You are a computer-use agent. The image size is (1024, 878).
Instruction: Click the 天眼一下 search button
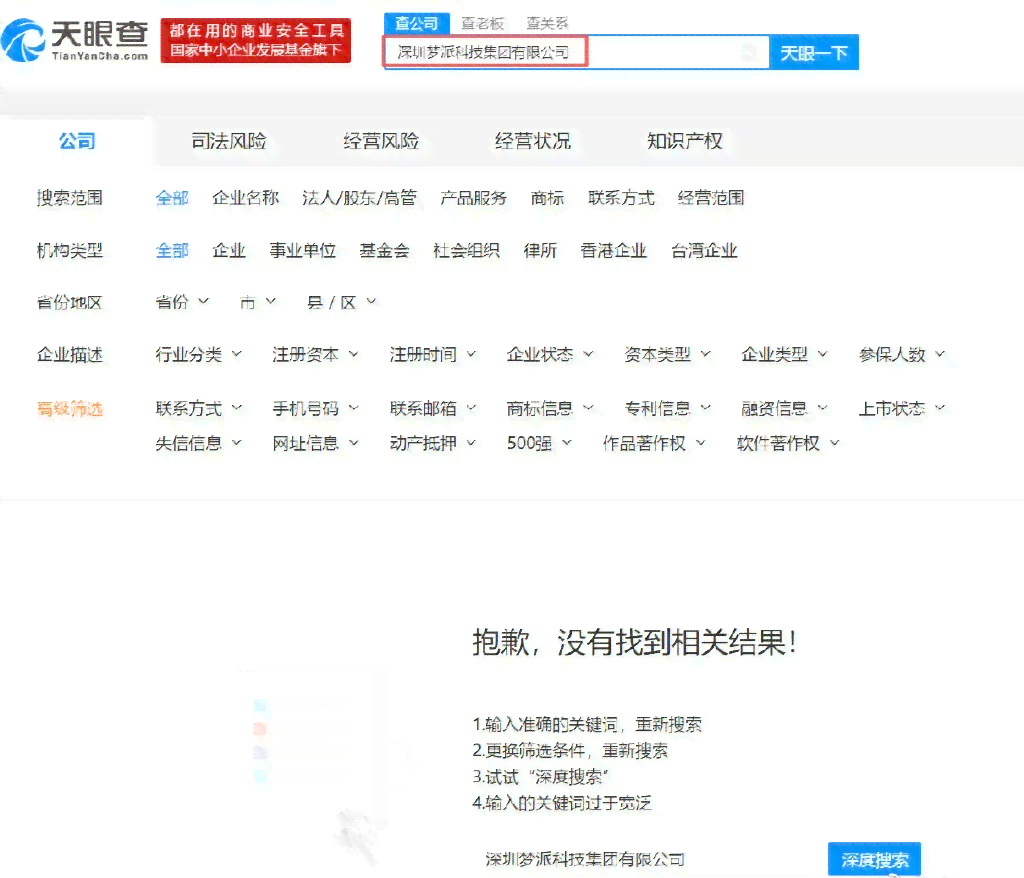[814, 52]
